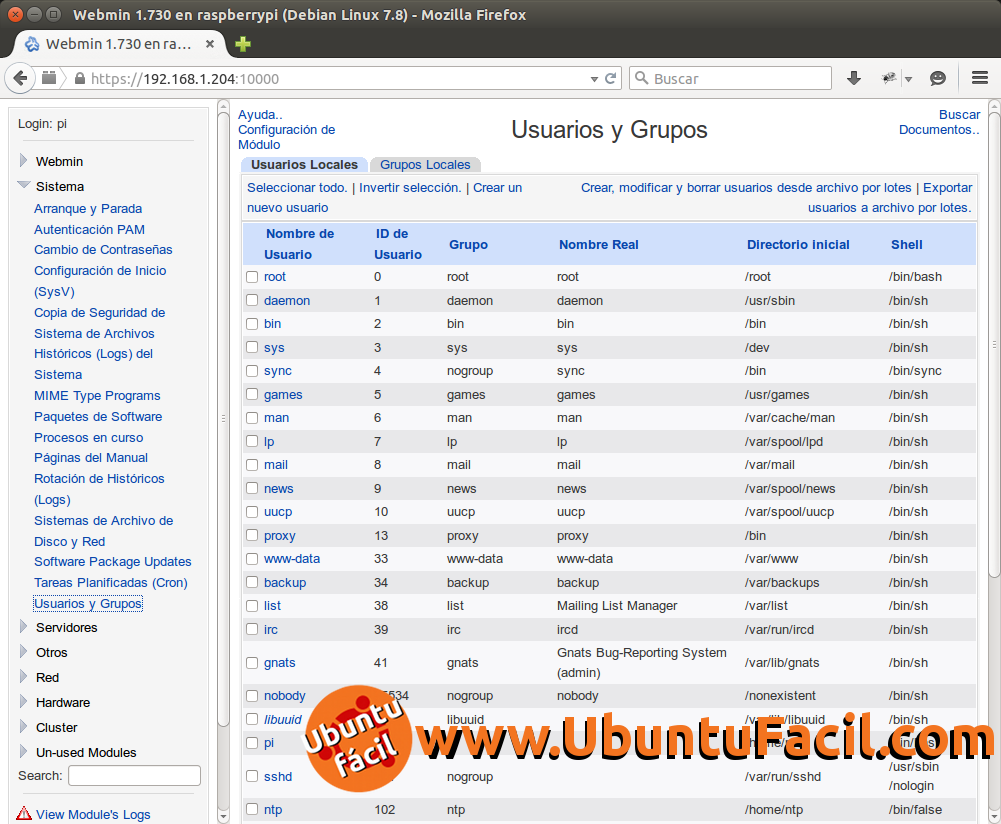Screen dimensions: 1001x824
Task: Expand the Otros category
Action: (24, 652)
